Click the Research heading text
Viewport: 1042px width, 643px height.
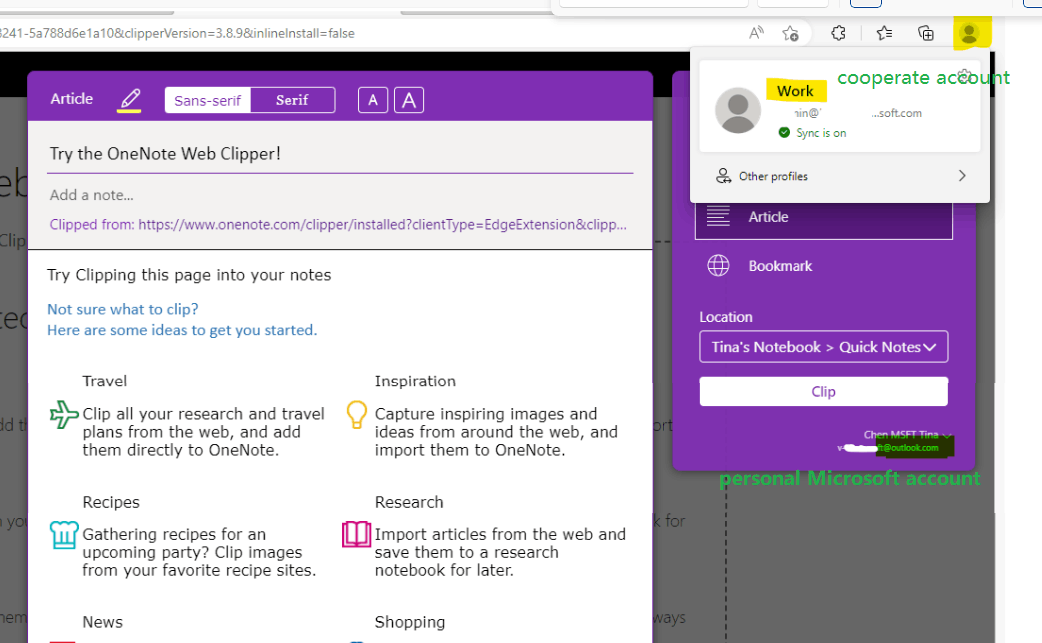coord(409,502)
